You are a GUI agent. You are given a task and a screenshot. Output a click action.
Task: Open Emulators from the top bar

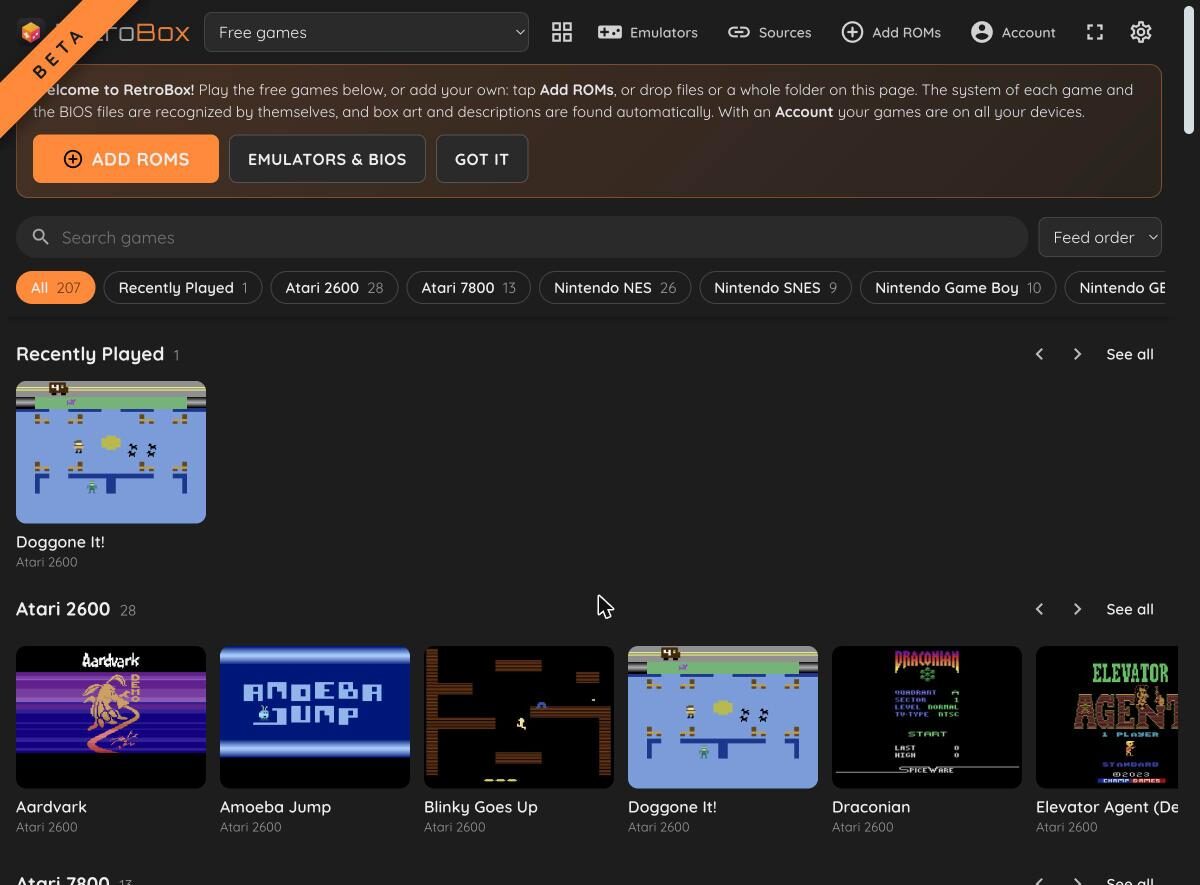point(648,32)
